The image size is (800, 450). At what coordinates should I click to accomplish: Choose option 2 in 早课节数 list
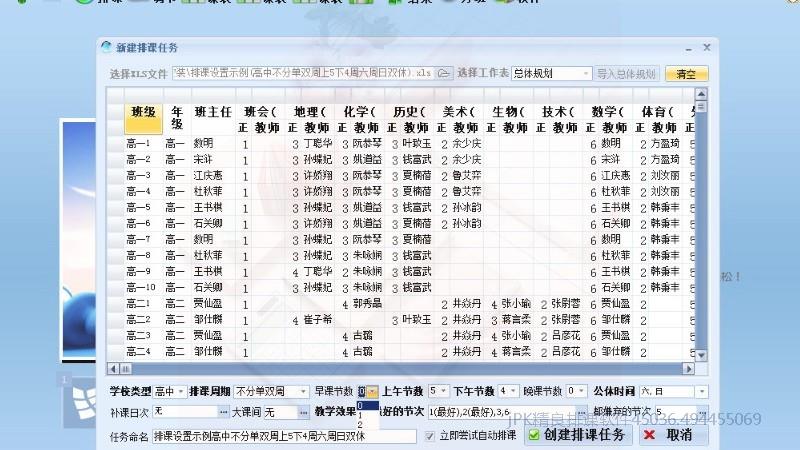[x=368, y=424]
